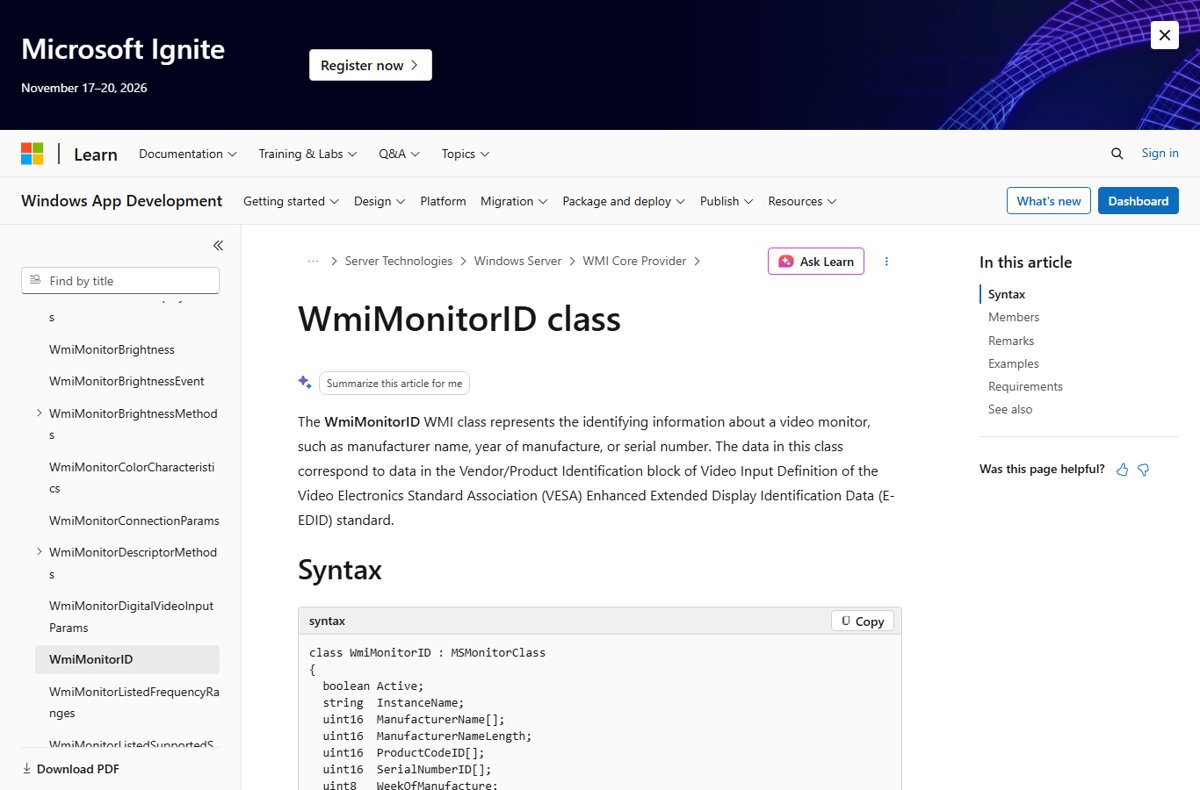Click Summarize this article for me

394,383
